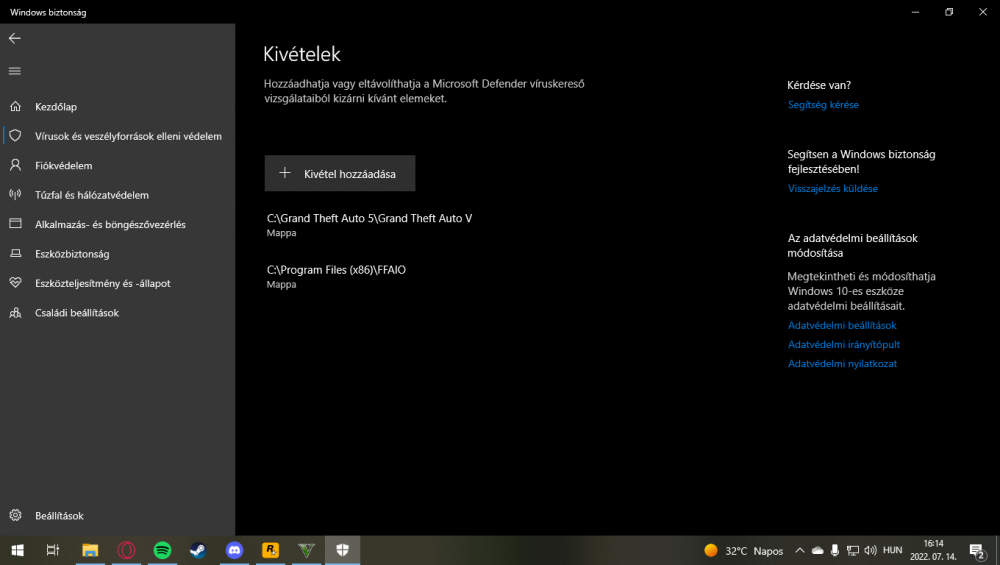This screenshot has width=1000, height=565.
Task: Click the Beállítások gear icon
Action: (x=15, y=515)
